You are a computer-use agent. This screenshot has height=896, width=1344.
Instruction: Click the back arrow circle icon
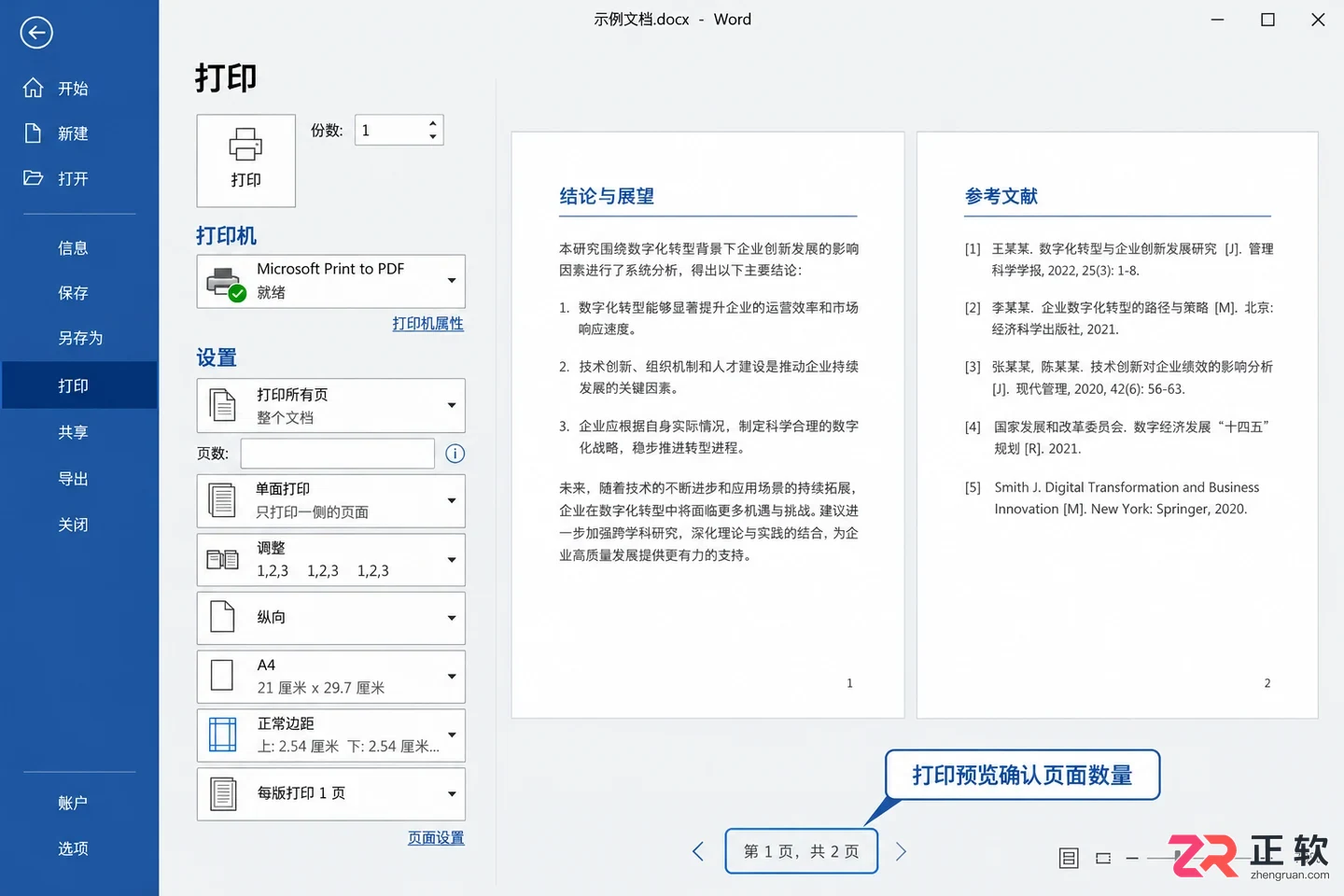[x=36, y=33]
